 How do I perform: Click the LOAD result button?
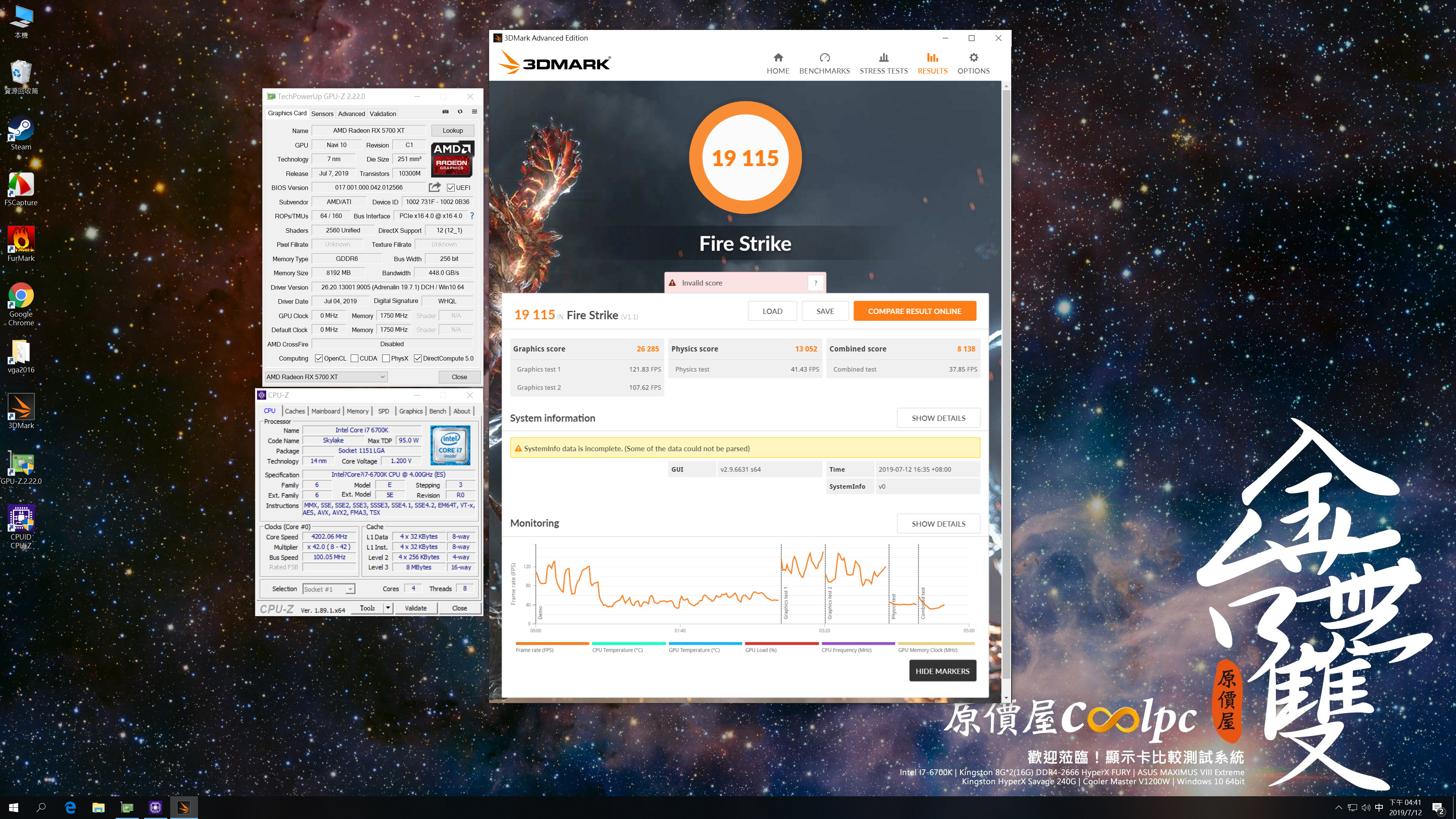pyautogui.click(x=772, y=311)
